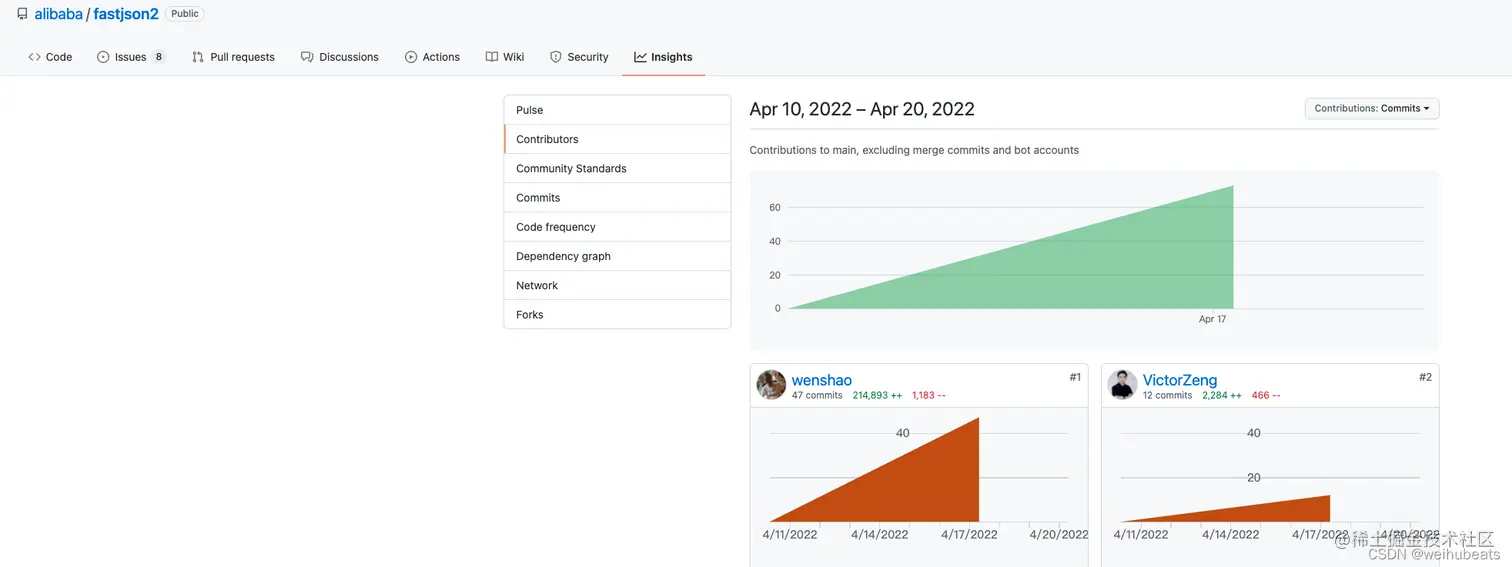1512x567 pixels.
Task: Visit wenshao's profile link
Action: click(822, 380)
